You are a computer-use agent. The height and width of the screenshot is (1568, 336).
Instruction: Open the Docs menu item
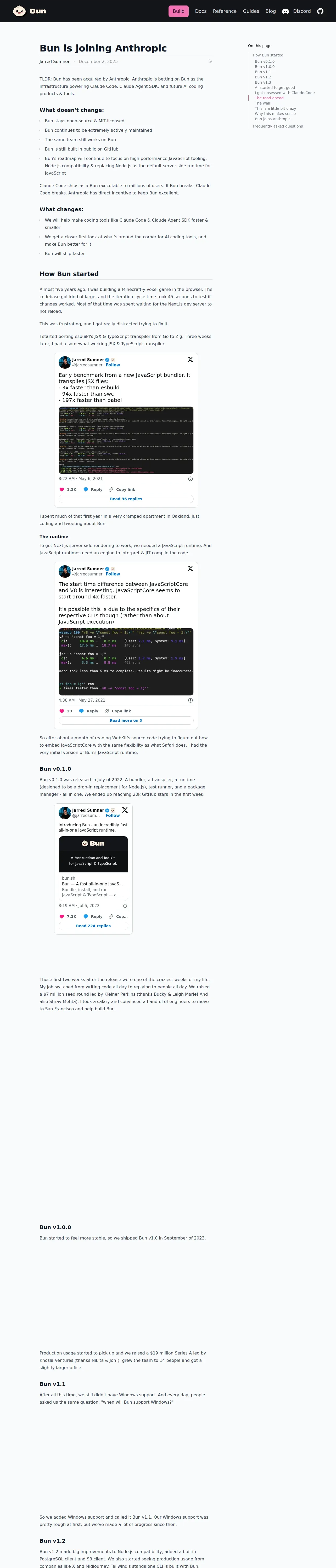(201, 11)
